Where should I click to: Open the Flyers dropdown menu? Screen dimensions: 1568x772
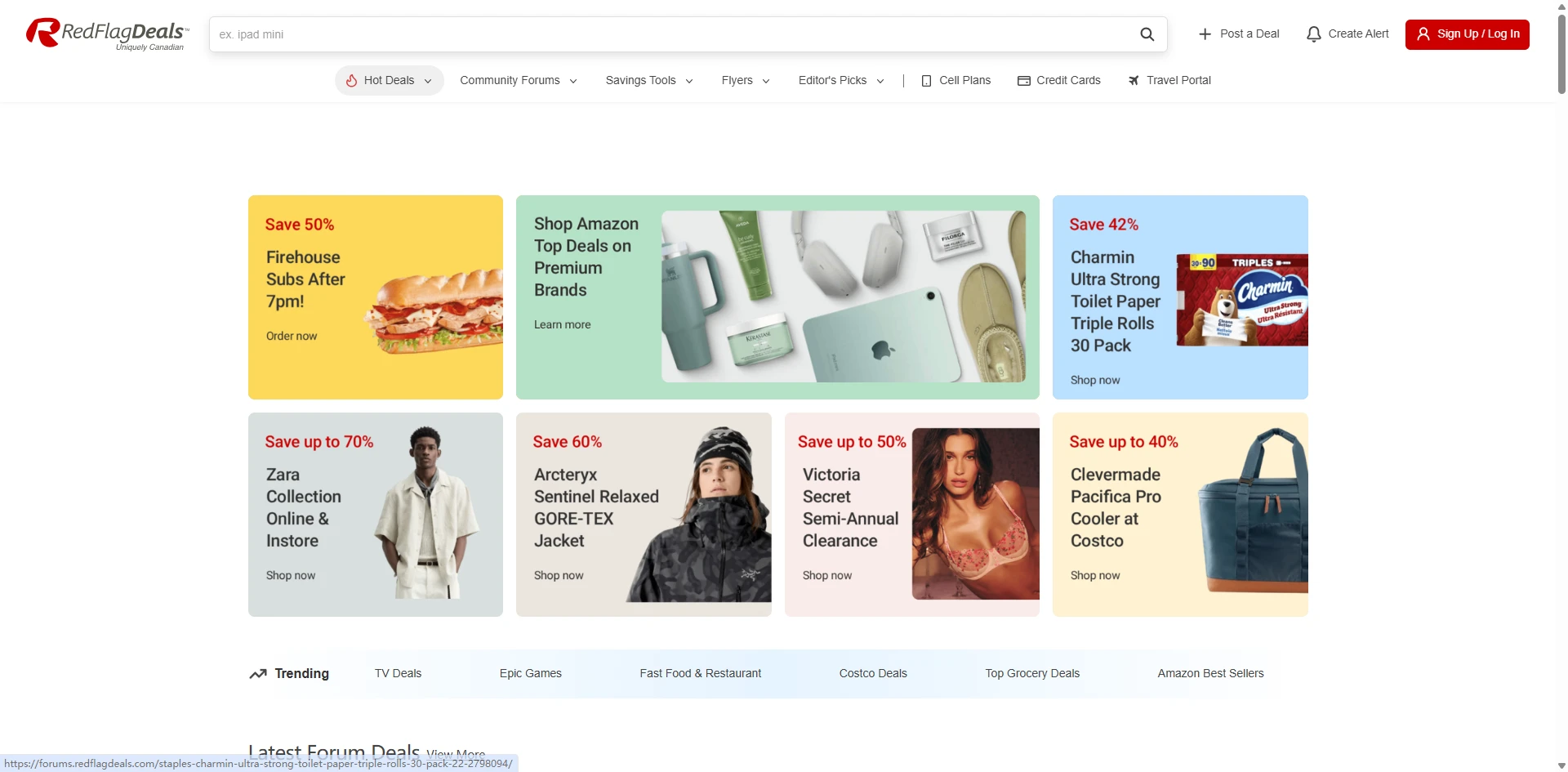[745, 80]
